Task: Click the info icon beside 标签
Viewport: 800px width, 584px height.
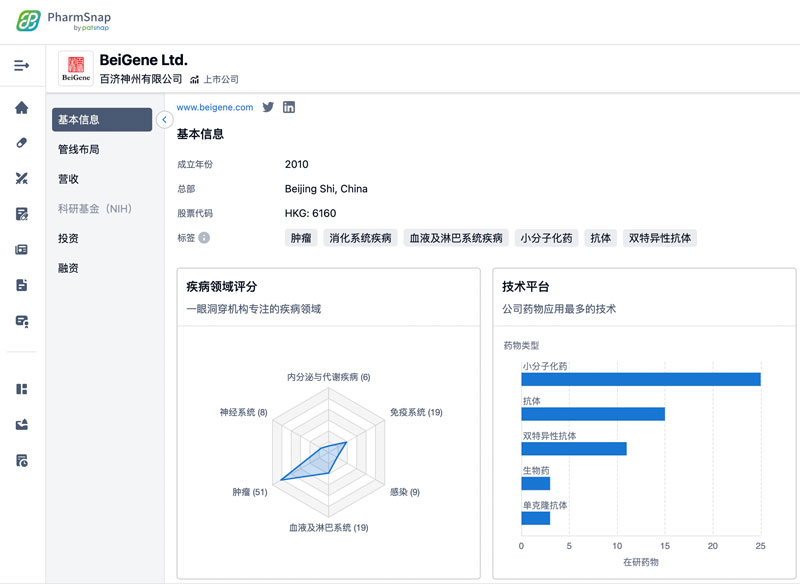Action: coord(204,238)
